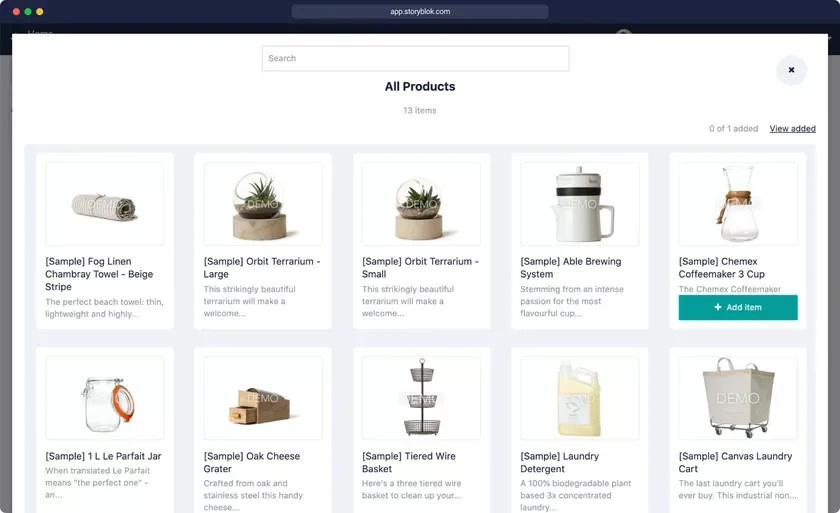This screenshot has width=840, height=513.
Task: Close the All Products dialog
Action: (x=791, y=70)
